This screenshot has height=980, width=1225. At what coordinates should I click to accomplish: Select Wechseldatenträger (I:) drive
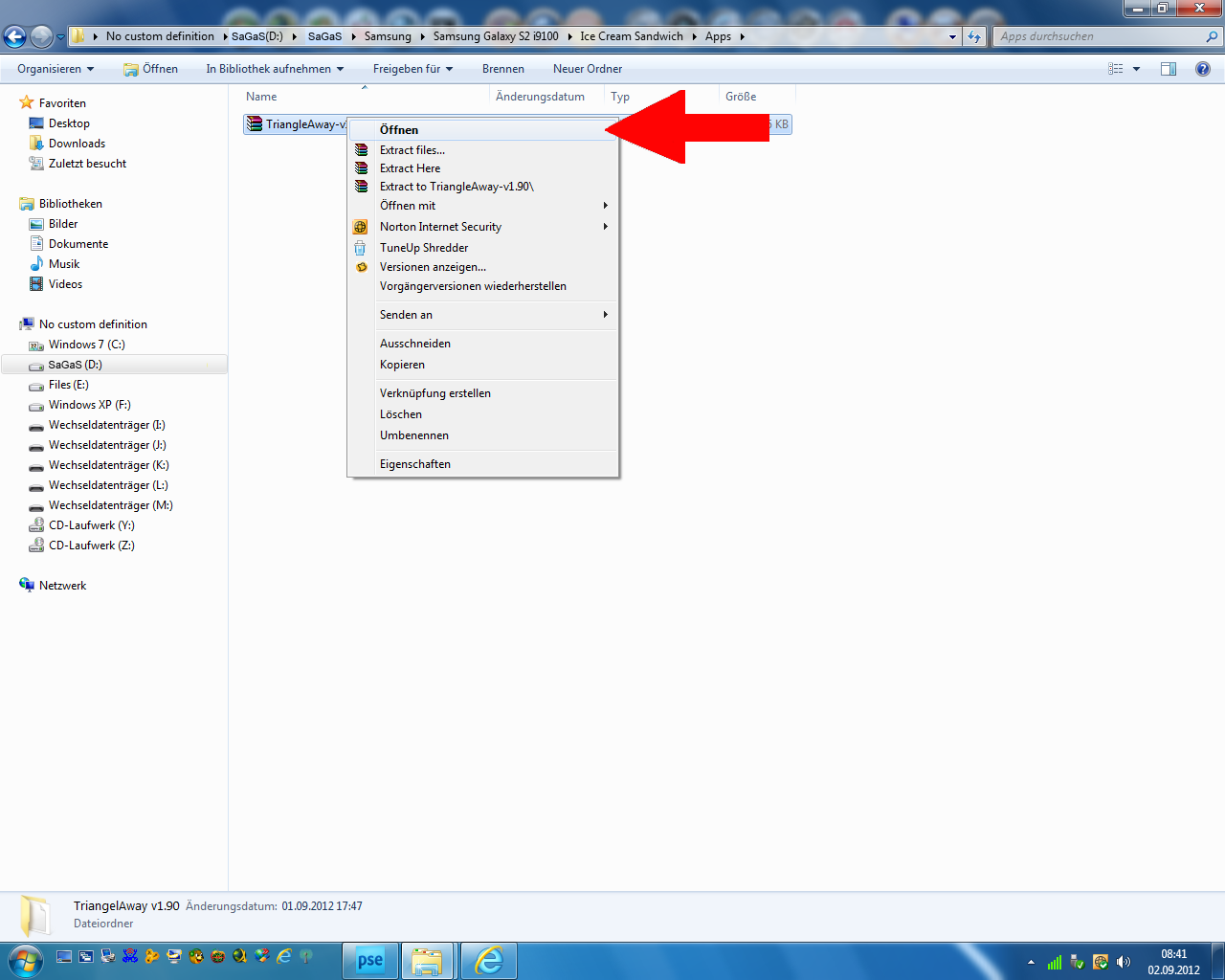(x=106, y=425)
